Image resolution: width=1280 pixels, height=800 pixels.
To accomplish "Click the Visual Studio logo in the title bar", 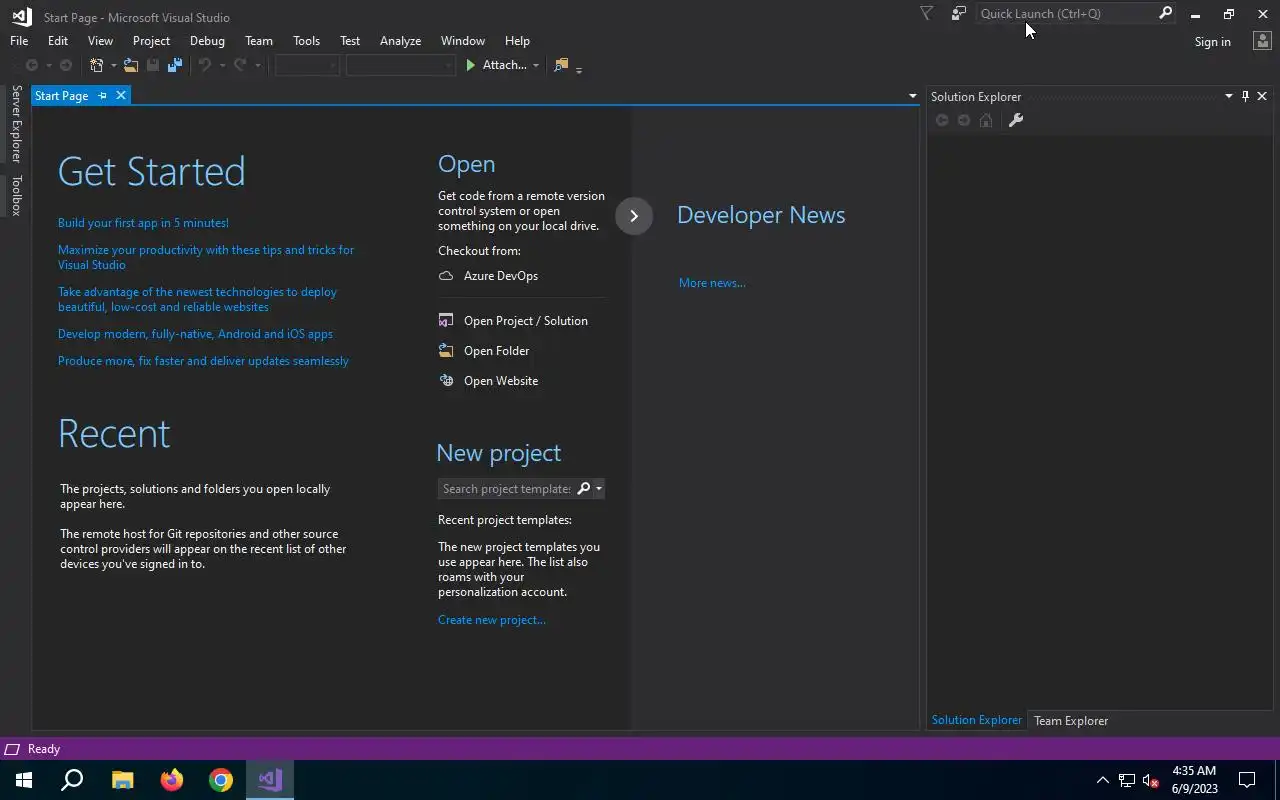I will (x=21, y=16).
